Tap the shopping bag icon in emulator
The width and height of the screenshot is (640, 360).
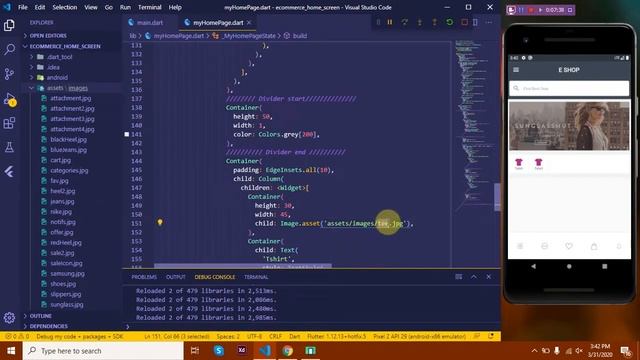pyautogui.click(x=594, y=246)
